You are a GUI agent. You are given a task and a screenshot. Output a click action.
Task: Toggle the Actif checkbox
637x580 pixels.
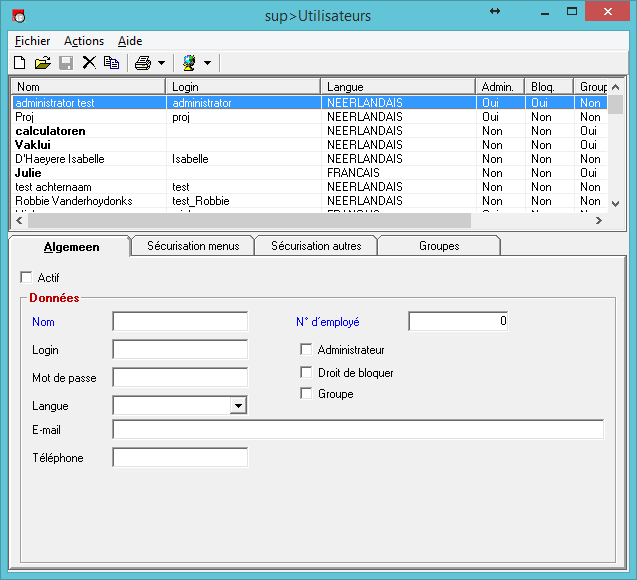26,277
